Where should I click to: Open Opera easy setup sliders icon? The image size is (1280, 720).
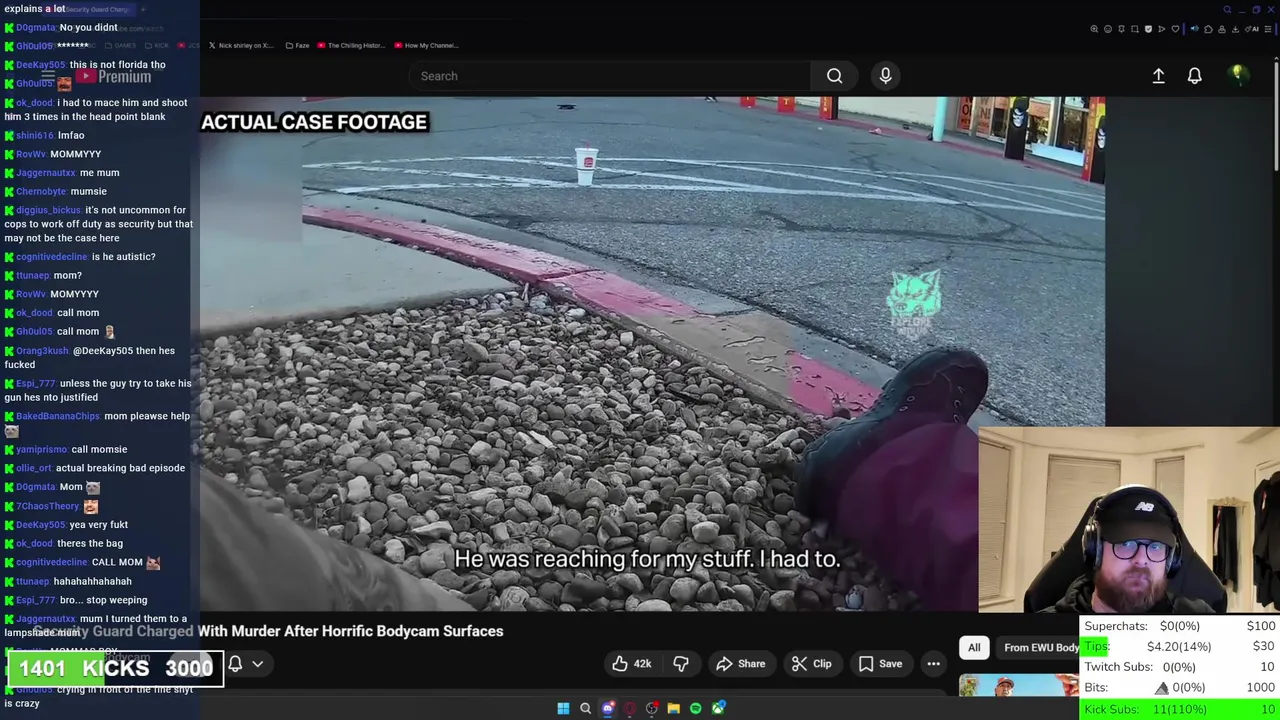click(1268, 29)
